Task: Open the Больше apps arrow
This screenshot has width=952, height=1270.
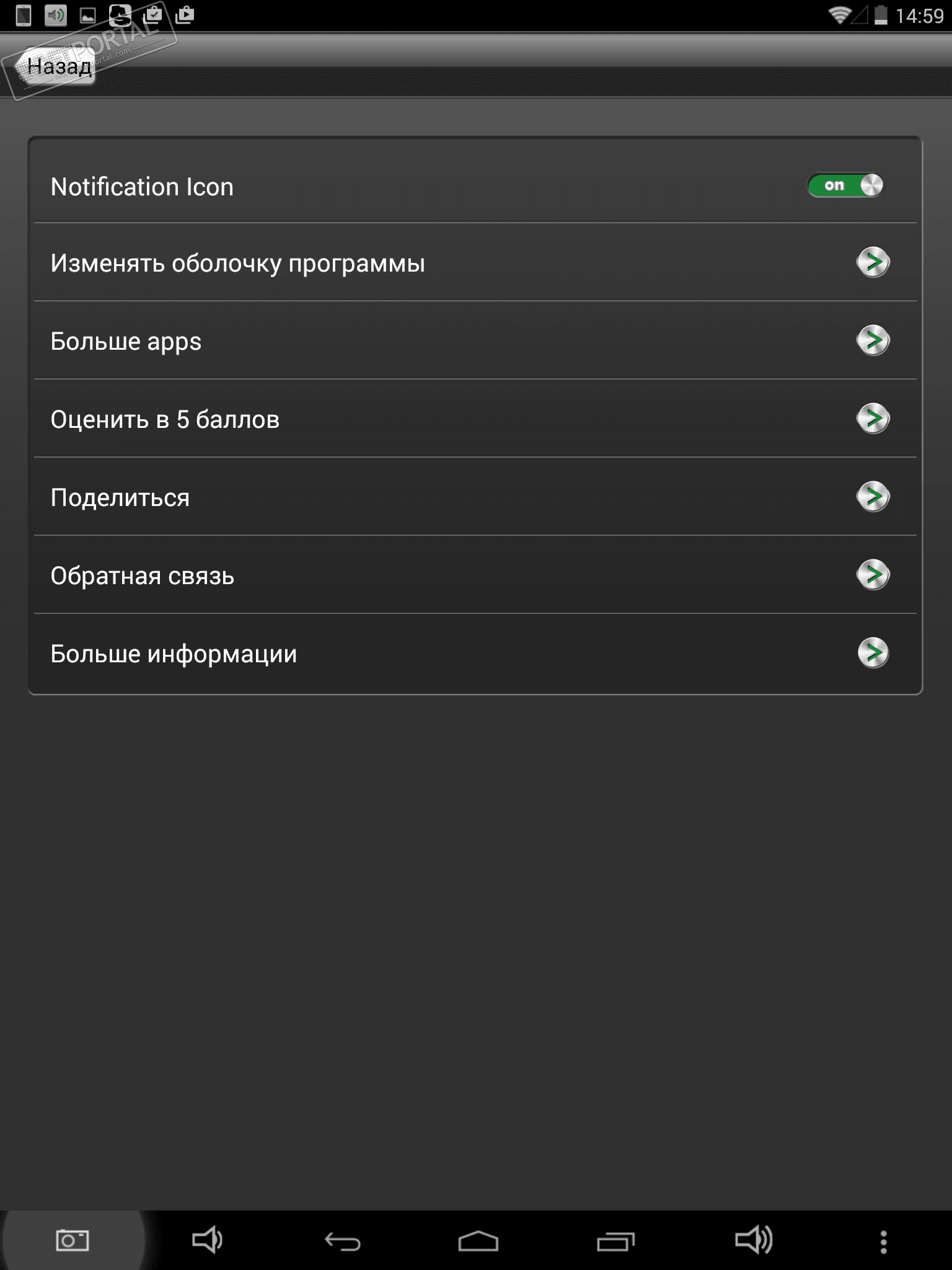Action: click(873, 340)
